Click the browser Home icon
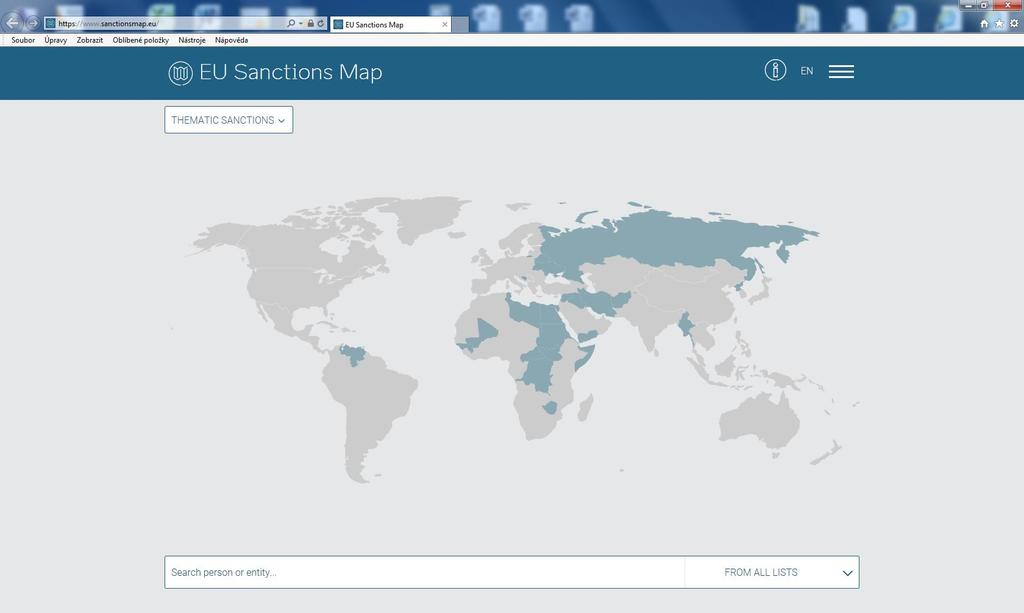This screenshot has width=1024, height=613. [984, 24]
